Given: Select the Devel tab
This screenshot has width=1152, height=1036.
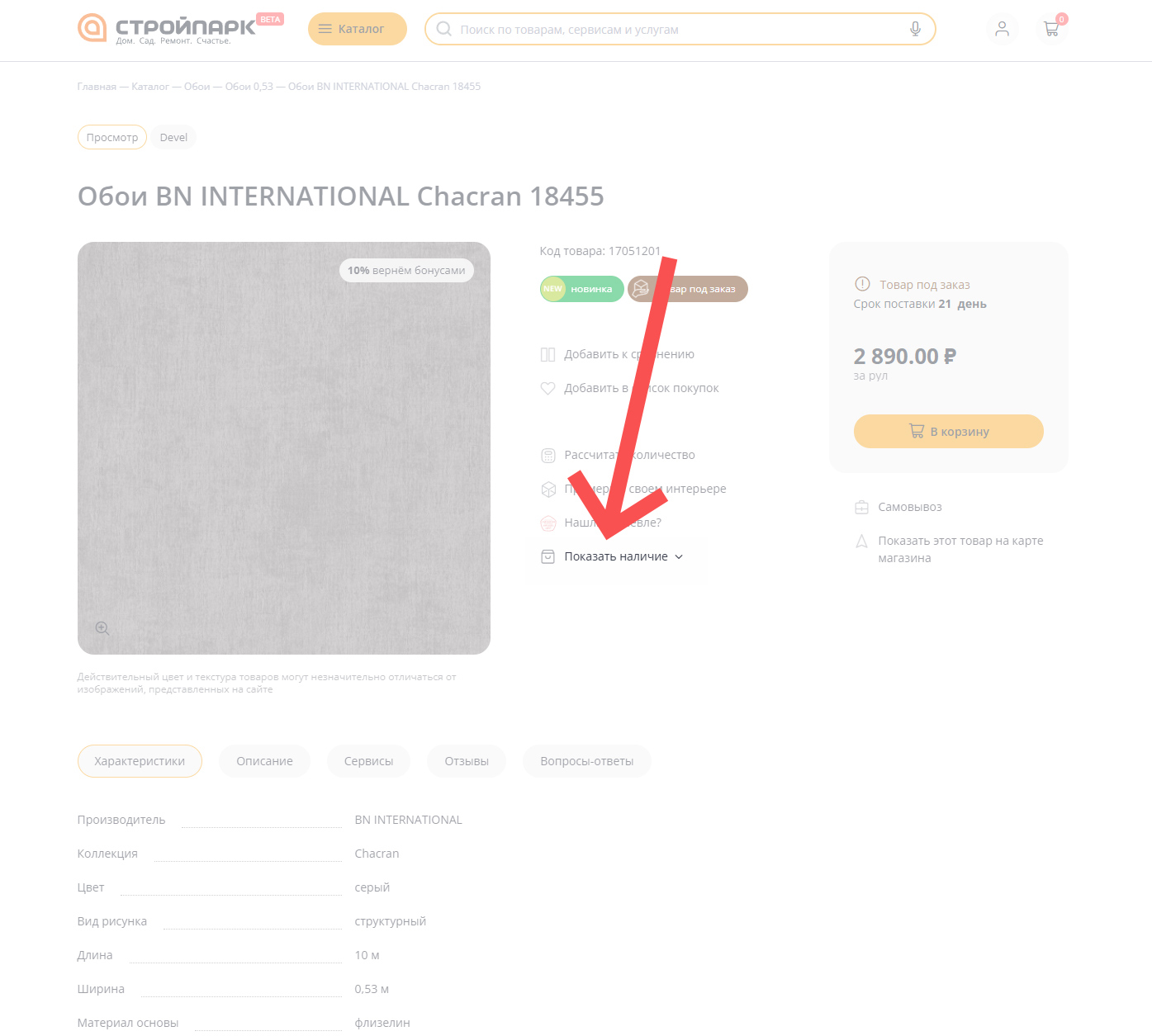Looking at the screenshot, I should pos(173,138).
